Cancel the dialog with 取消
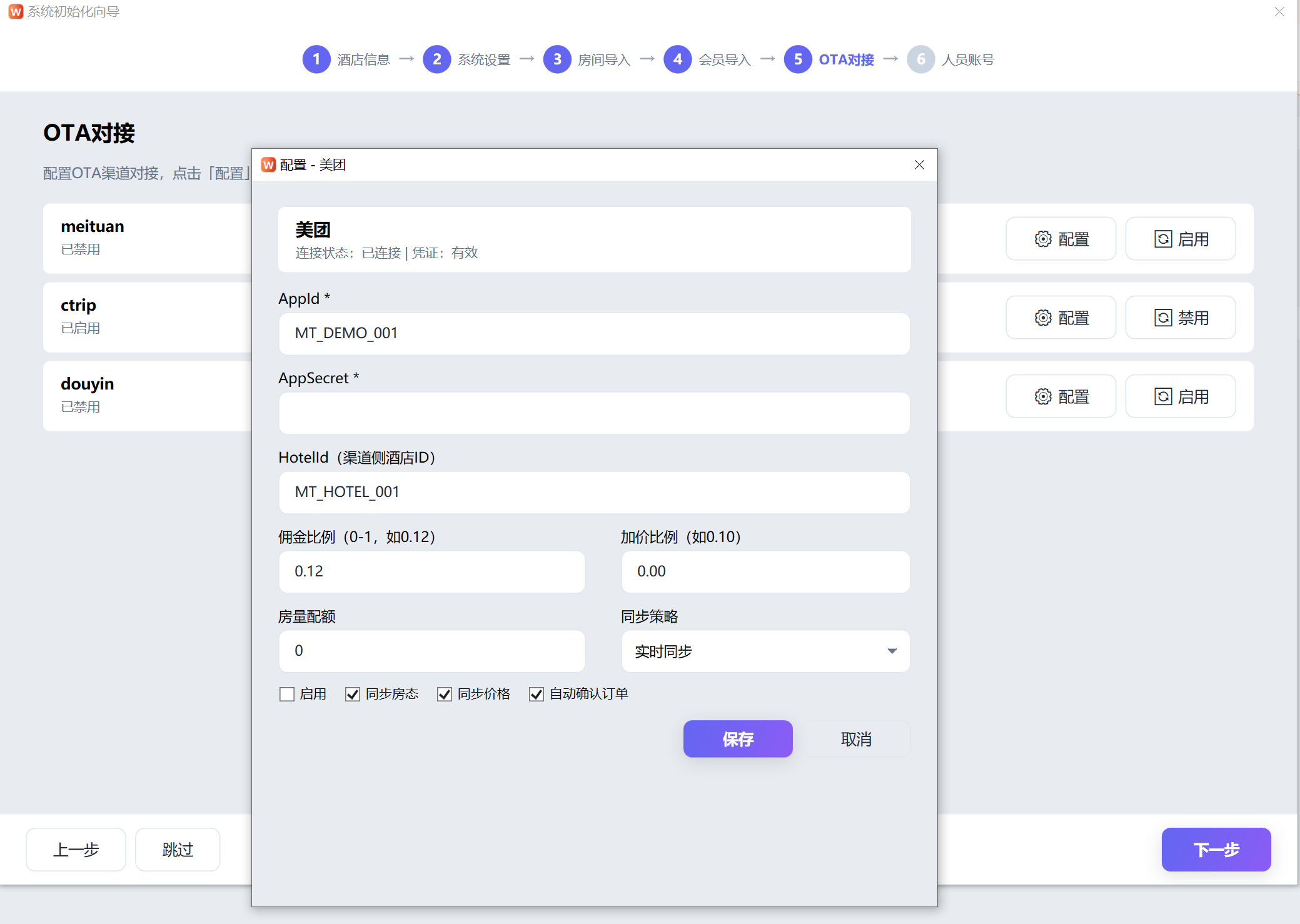This screenshot has width=1300, height=924. (856, 739)
